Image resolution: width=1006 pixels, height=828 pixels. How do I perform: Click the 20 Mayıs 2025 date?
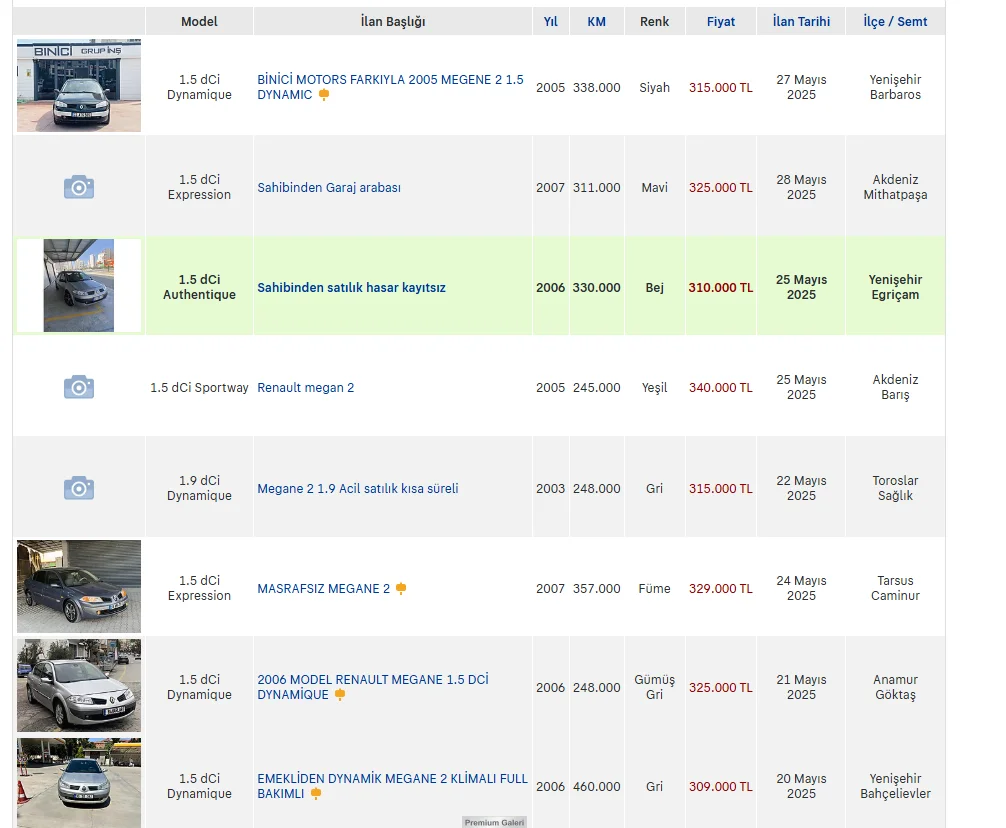click(x=801, y=786)
